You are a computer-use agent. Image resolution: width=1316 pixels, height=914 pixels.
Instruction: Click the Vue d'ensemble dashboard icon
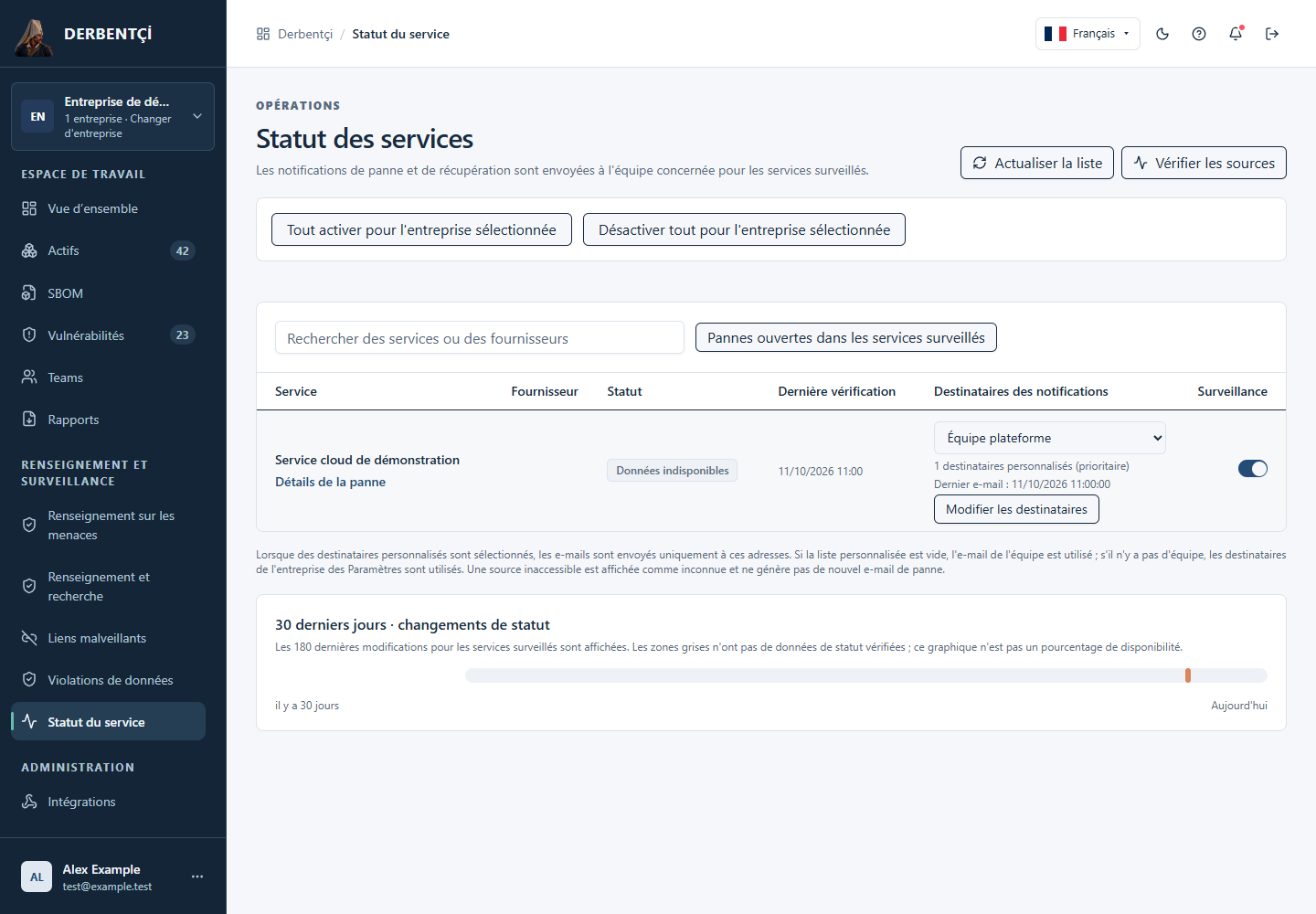29,208
